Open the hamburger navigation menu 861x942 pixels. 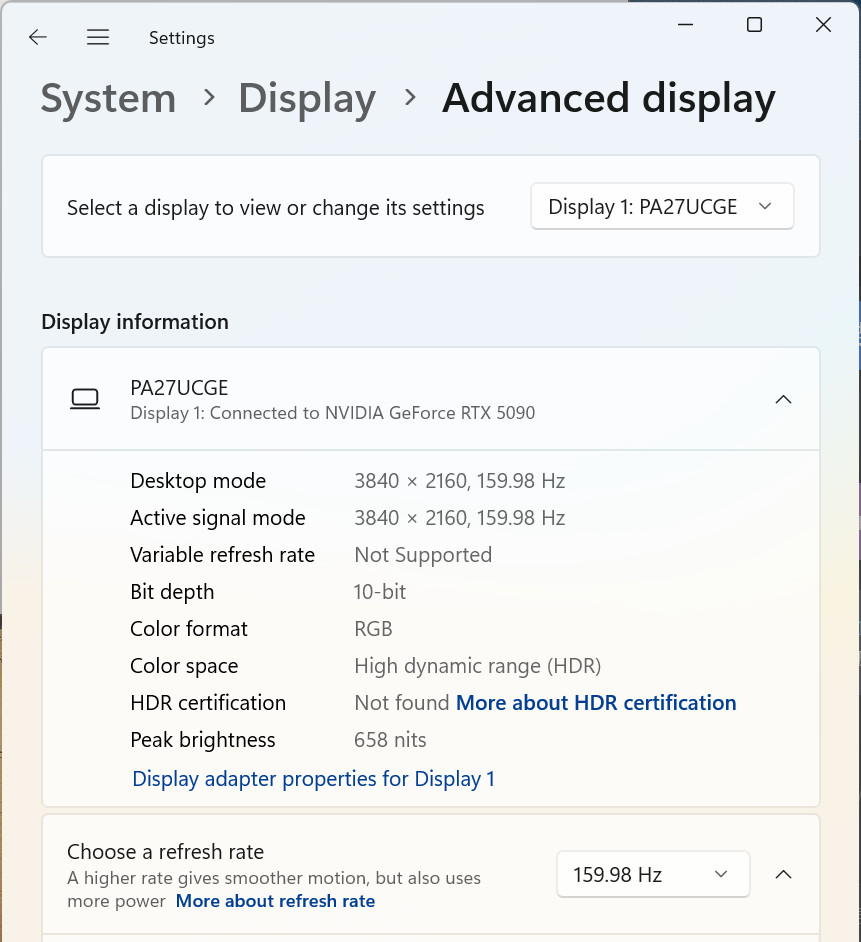pos(98,37)
